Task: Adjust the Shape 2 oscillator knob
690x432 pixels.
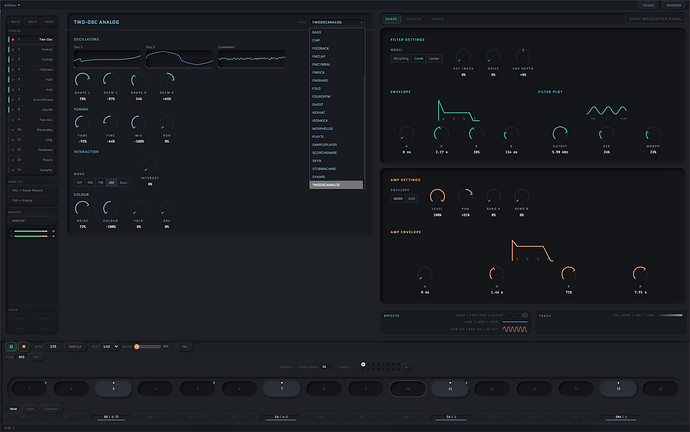Action: [139, 80]
